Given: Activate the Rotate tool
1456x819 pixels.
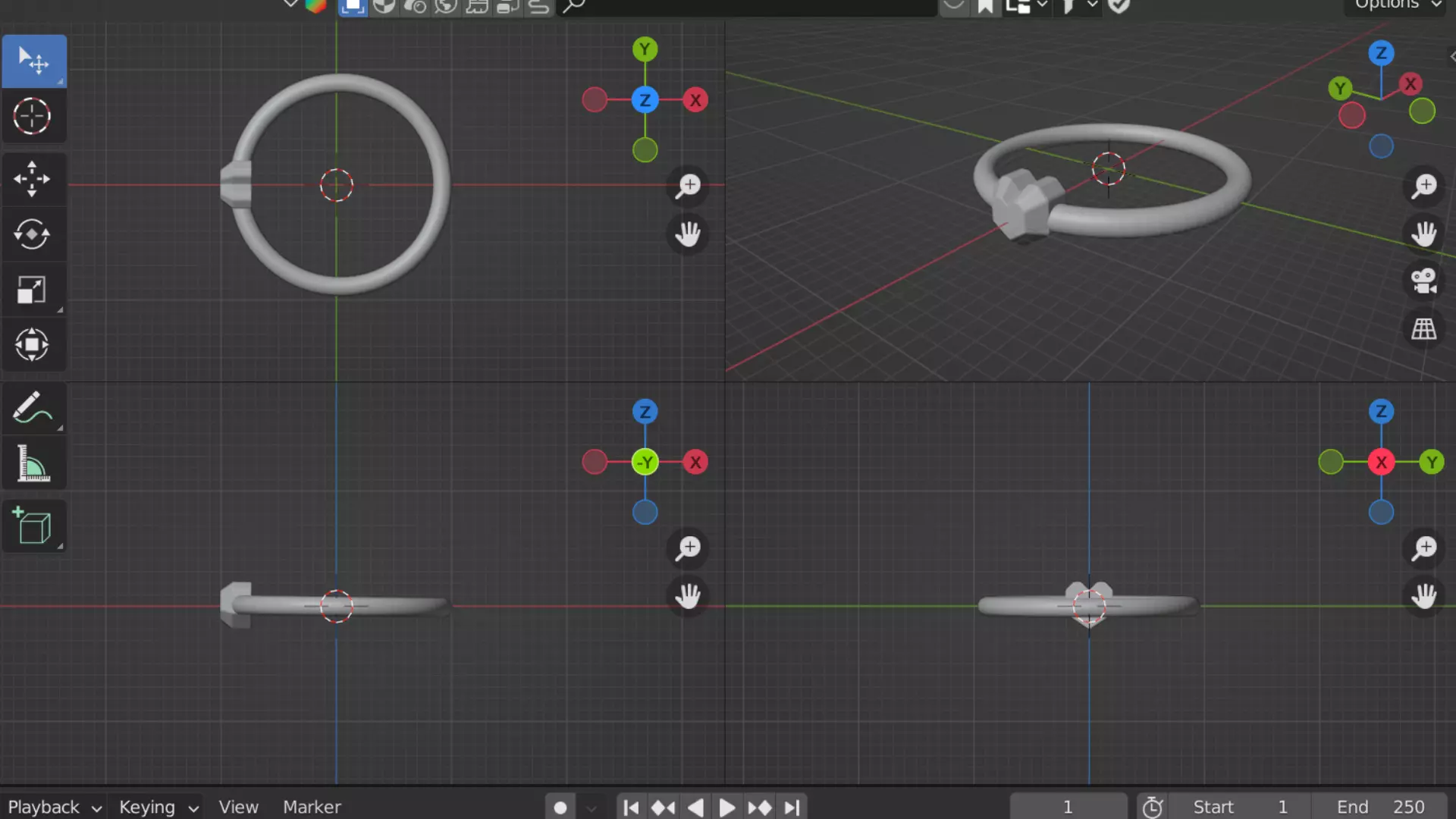Looking at the screenshot, I should tap(32, 234).
